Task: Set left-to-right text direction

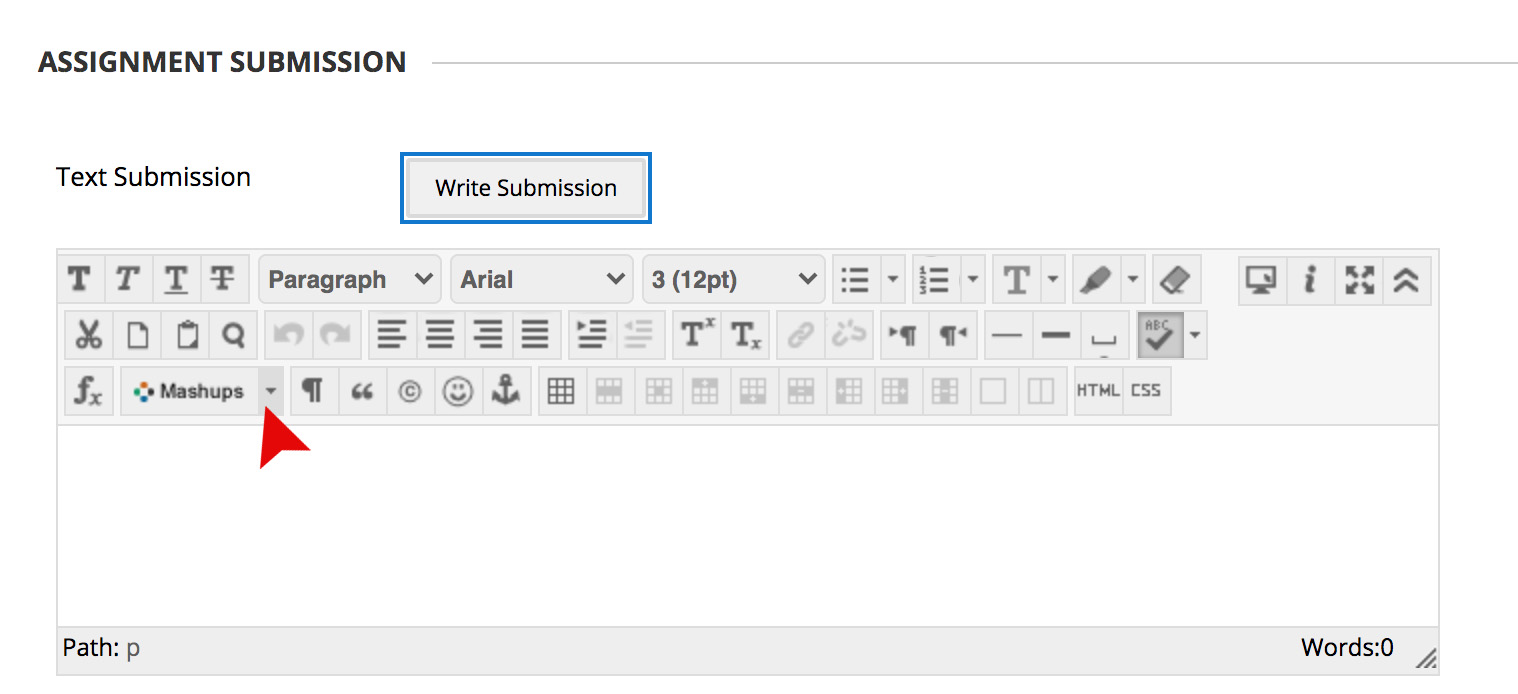Action: pyautogui.click(x=904, y=335)
